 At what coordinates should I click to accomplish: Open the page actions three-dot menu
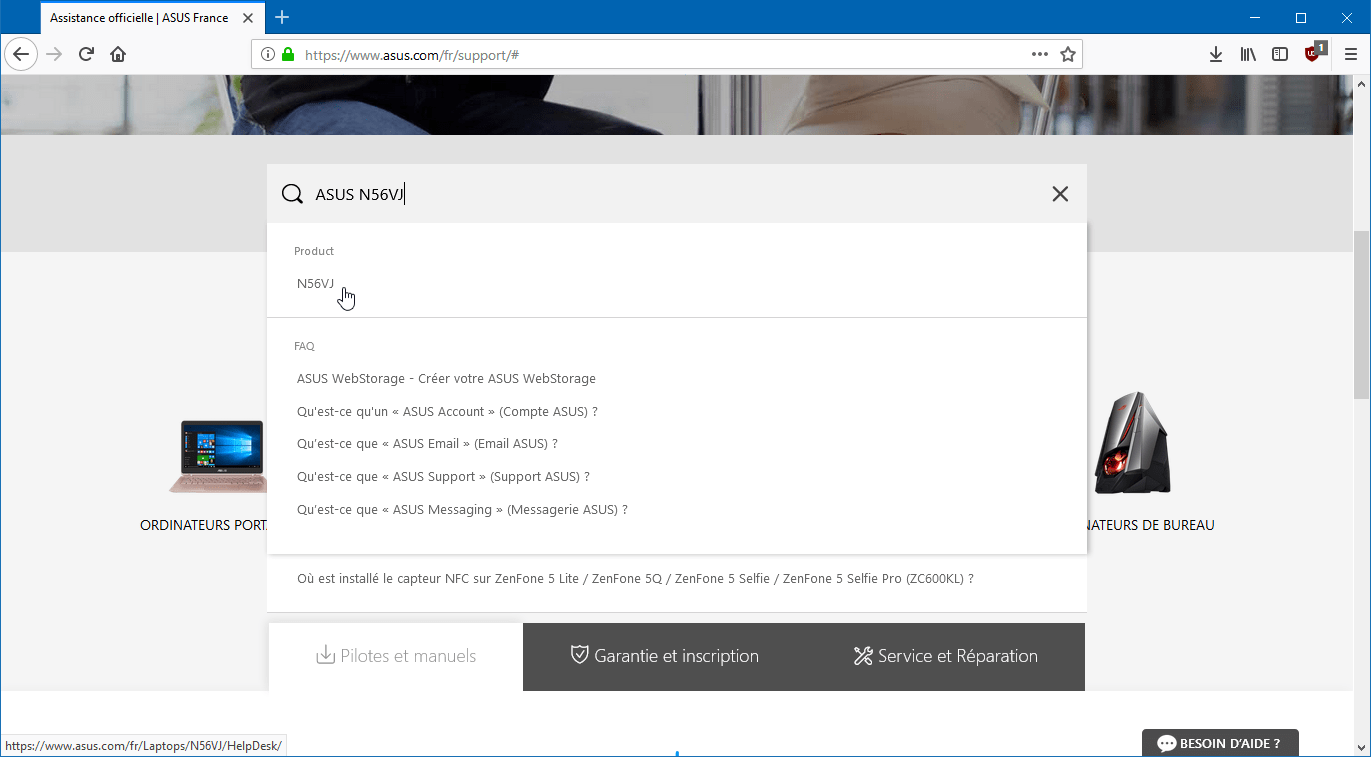(1040, 54)
